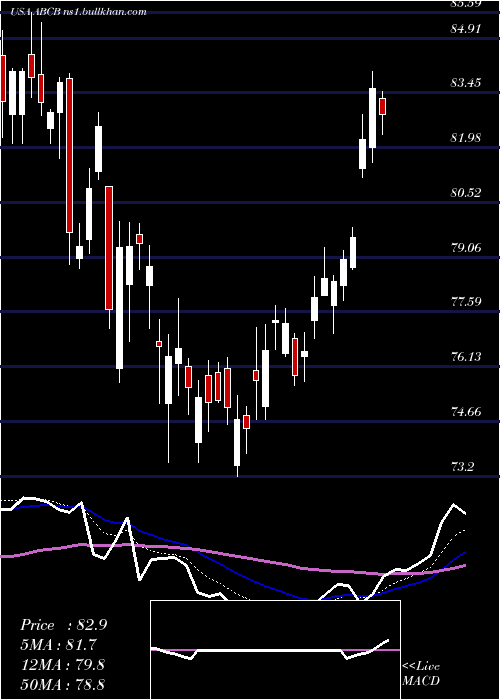500x700 pixels.
Task: Click the 79.06 price axis label
Action: (466, 247)
